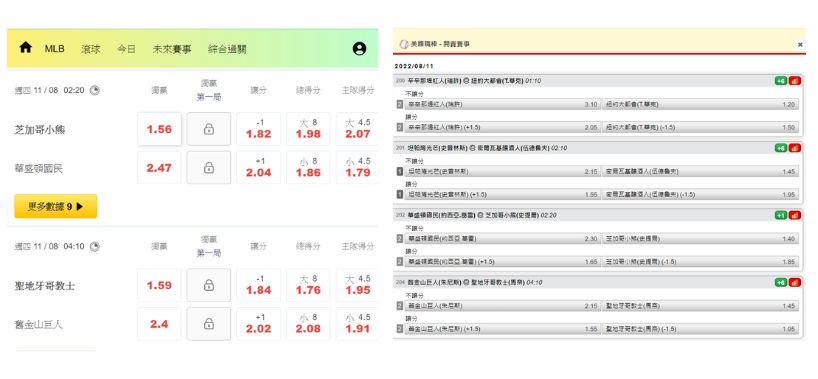Open statistics chart icon for match 200
The height and width of the screenshot is (379, 818).
pyautogui.click(x=795, y=81)
